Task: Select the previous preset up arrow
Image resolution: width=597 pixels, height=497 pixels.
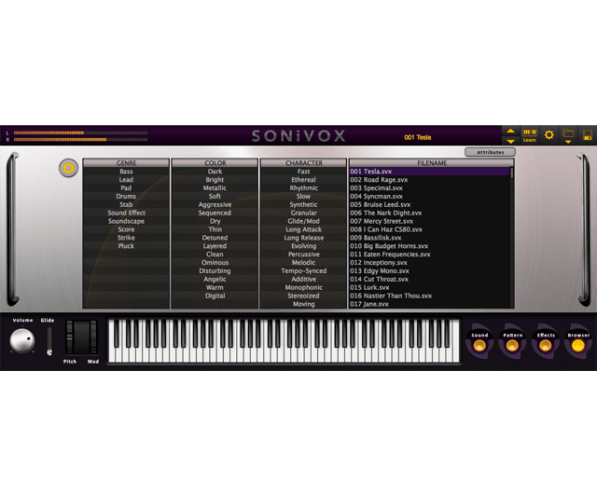Action: [510, 131]
